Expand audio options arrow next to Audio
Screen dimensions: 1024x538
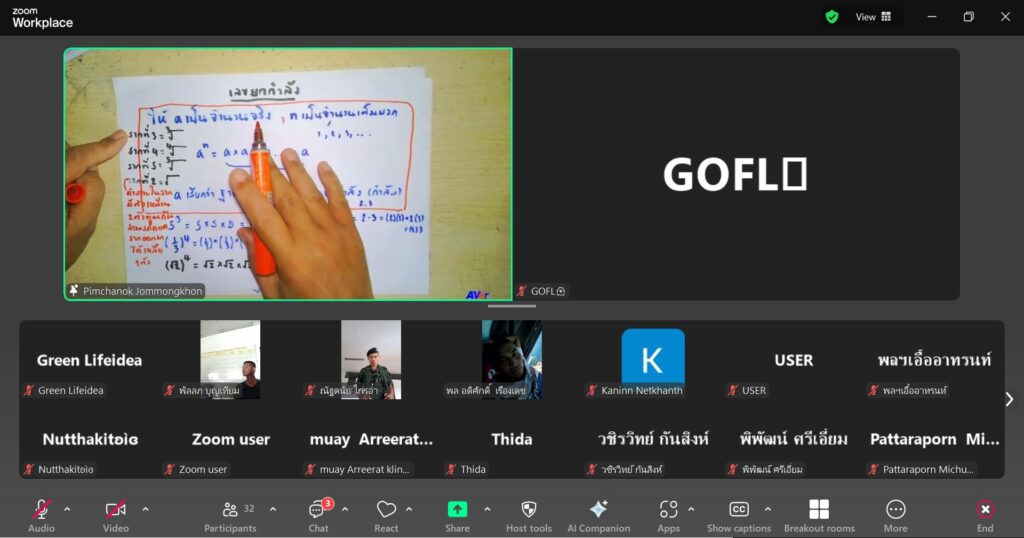point(67,509)
